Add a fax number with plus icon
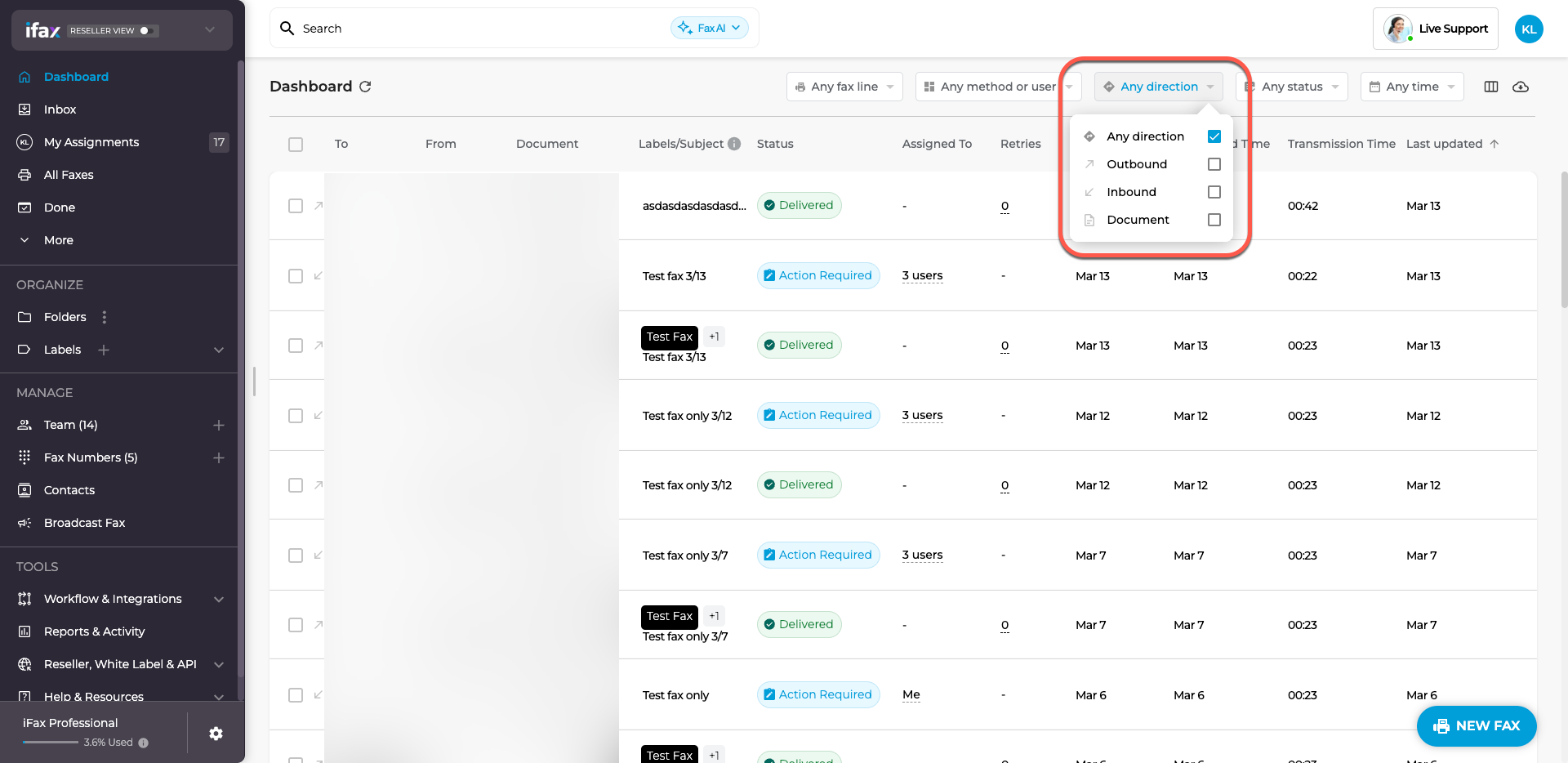 pyautogui.click(x=218, y=457)
